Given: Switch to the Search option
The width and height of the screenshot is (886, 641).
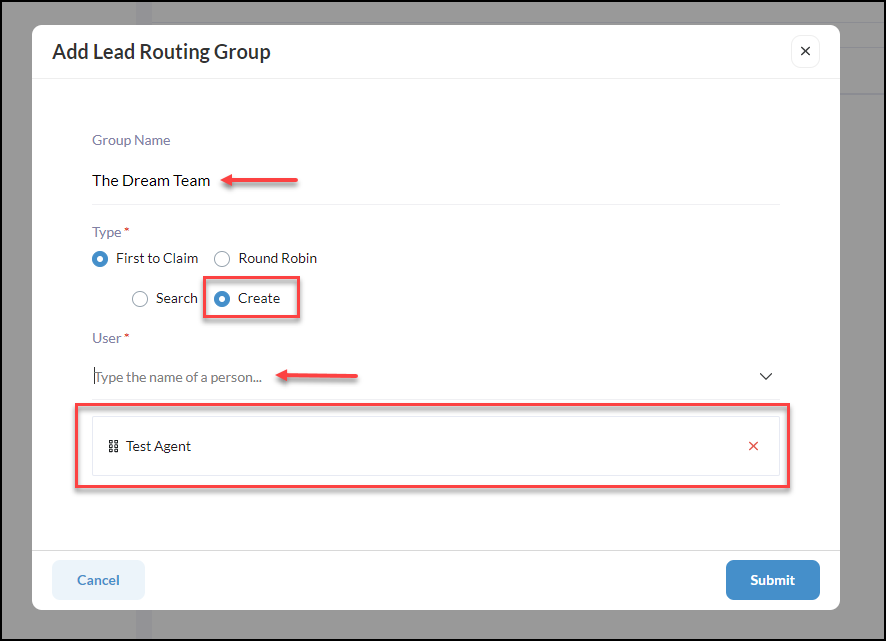Looking at the screenshot, I should [x=139, y=298].
